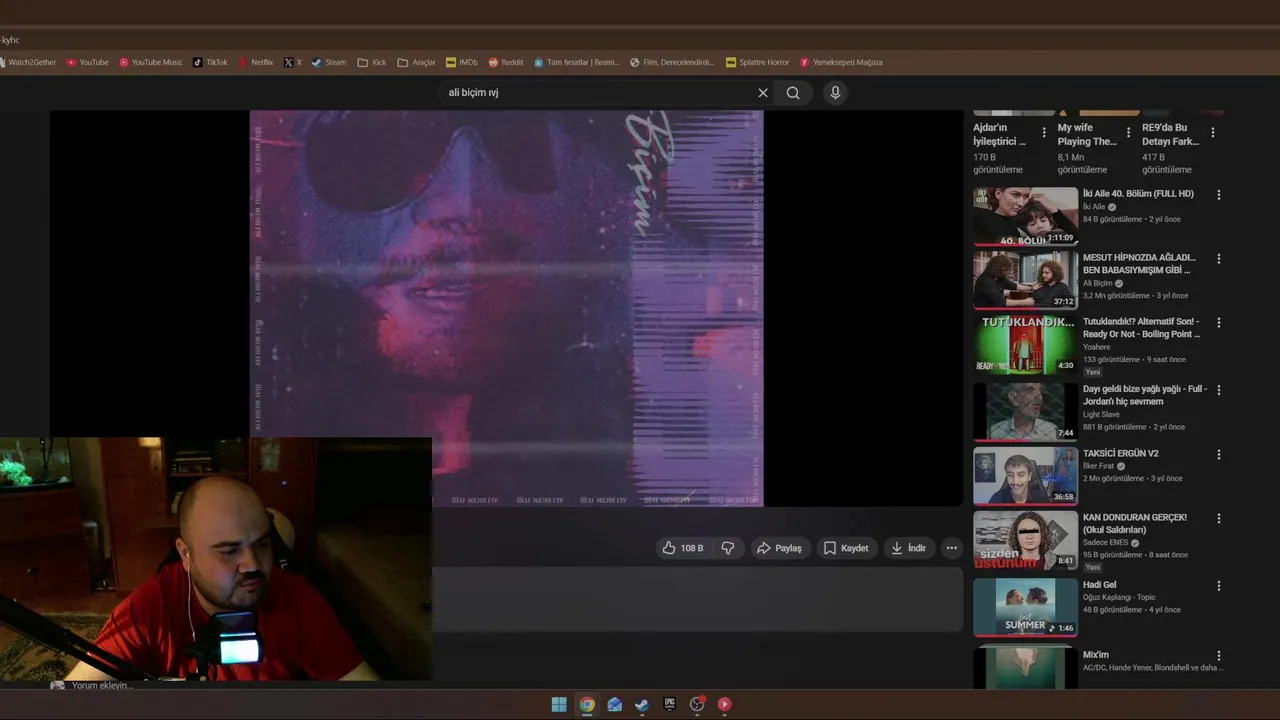1280x720 pixels.
Task: Dislike the video with thumbs-down
Action: [728, 548]
